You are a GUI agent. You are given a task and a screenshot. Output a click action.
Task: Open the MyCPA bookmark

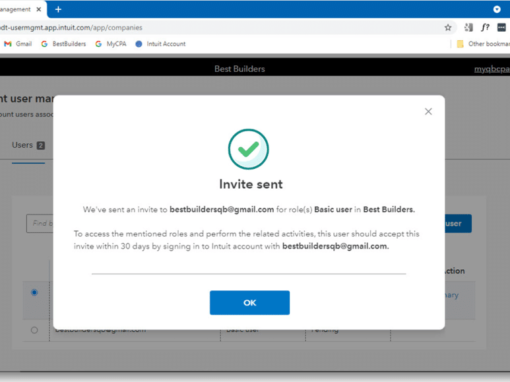111,44
